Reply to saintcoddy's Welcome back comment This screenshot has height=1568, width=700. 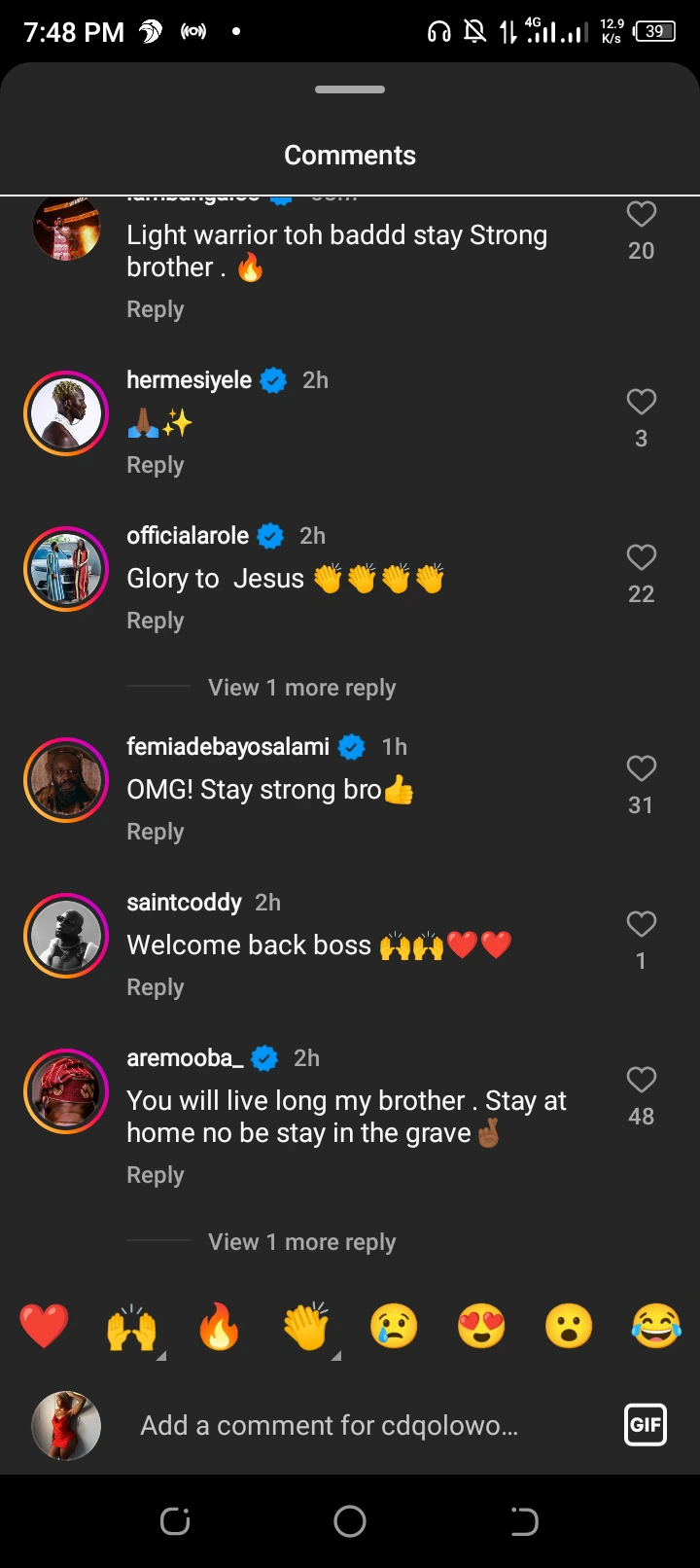click(x=156, y=987)
